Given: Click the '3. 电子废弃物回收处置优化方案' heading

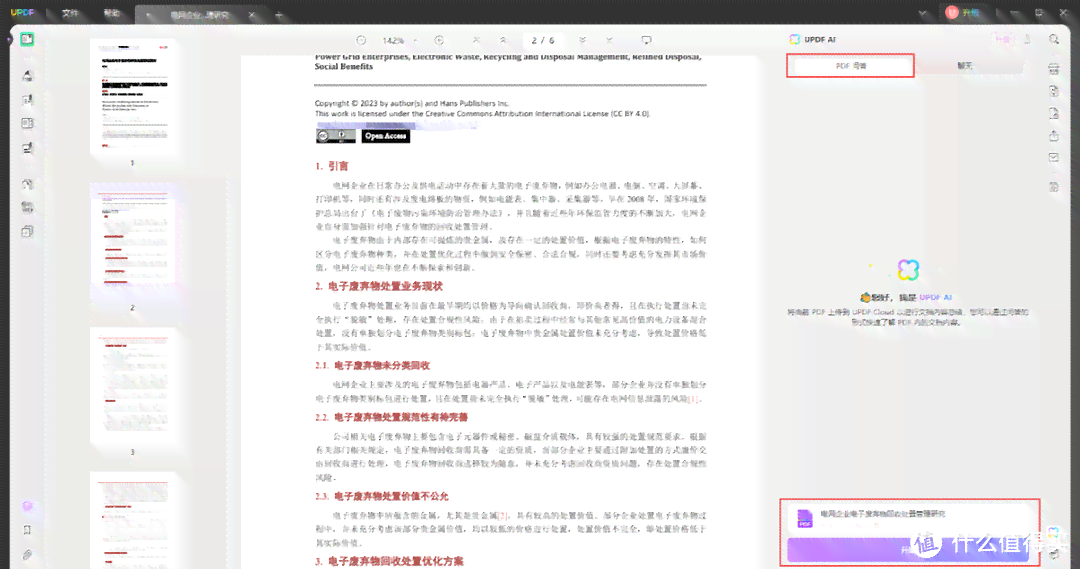Looking at the screenshot, I should point(390,561).
